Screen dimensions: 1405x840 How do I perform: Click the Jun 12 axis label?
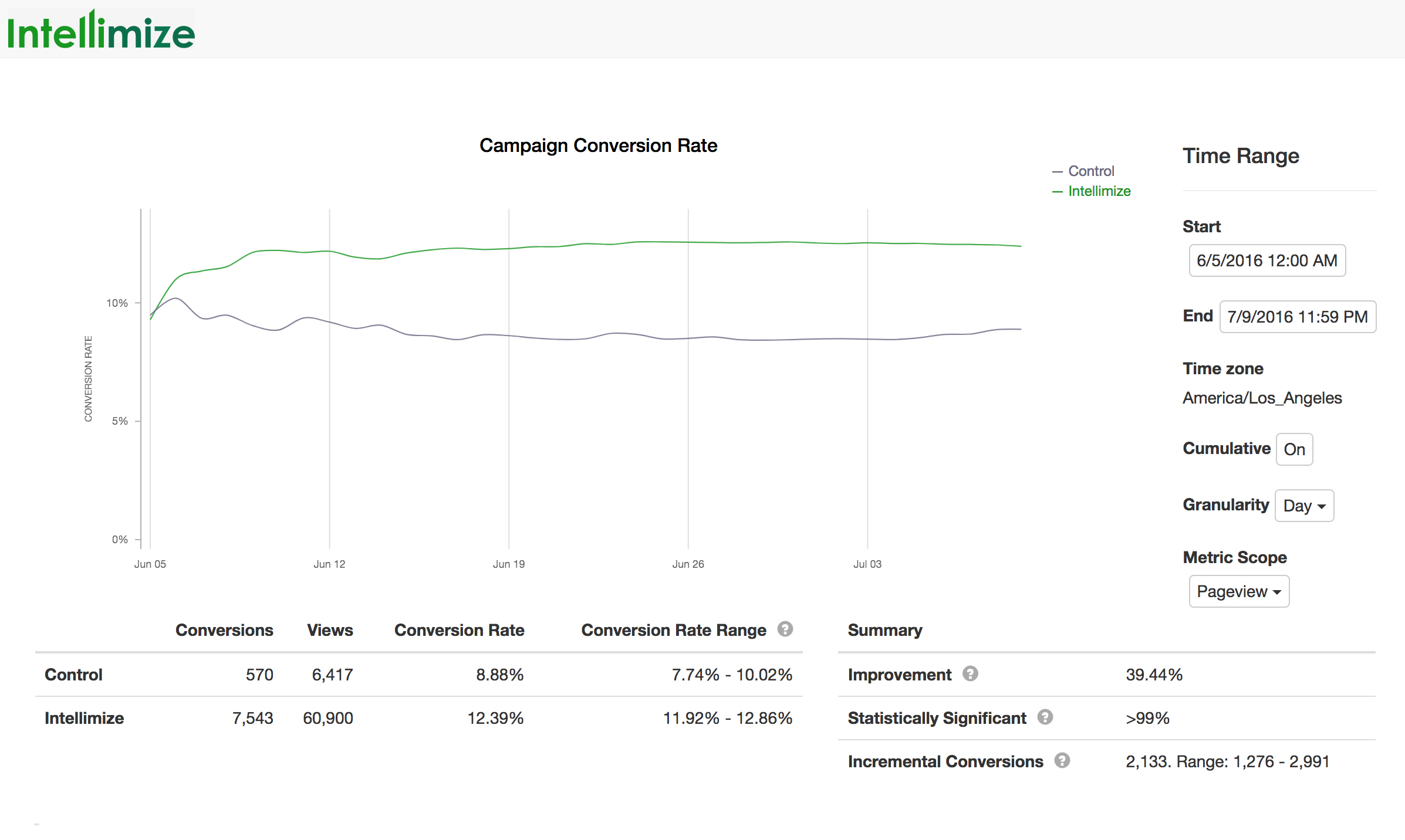coord(329,564)
